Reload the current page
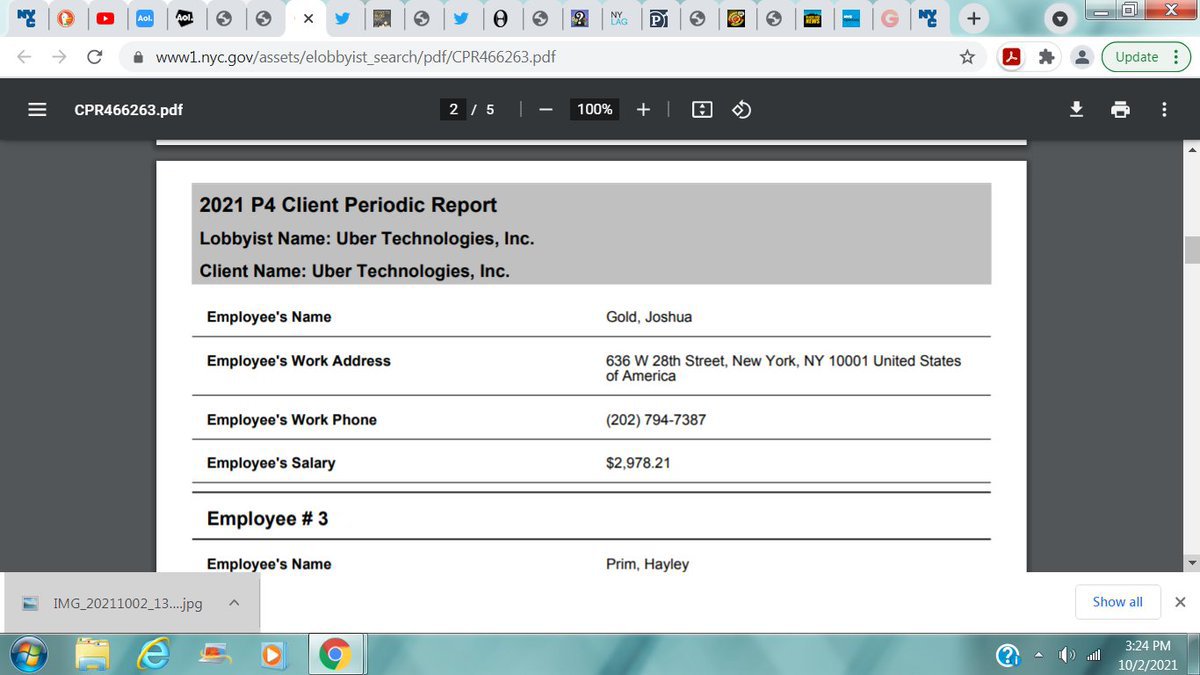The height and width of the screenshot is (675, 1200). click(x=93, y=57)
